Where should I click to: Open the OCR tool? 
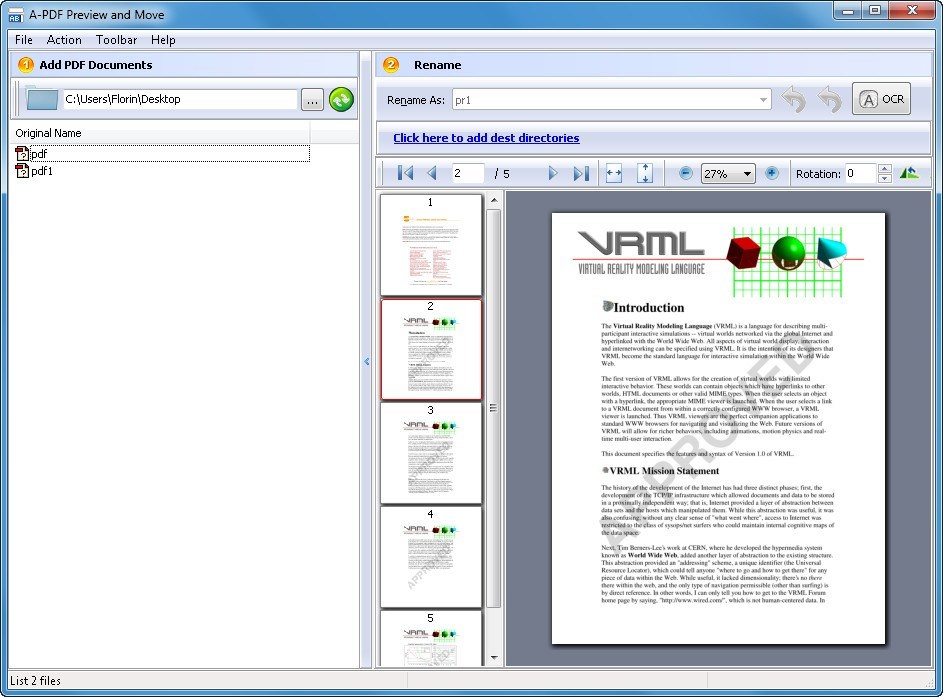[881, 98]
